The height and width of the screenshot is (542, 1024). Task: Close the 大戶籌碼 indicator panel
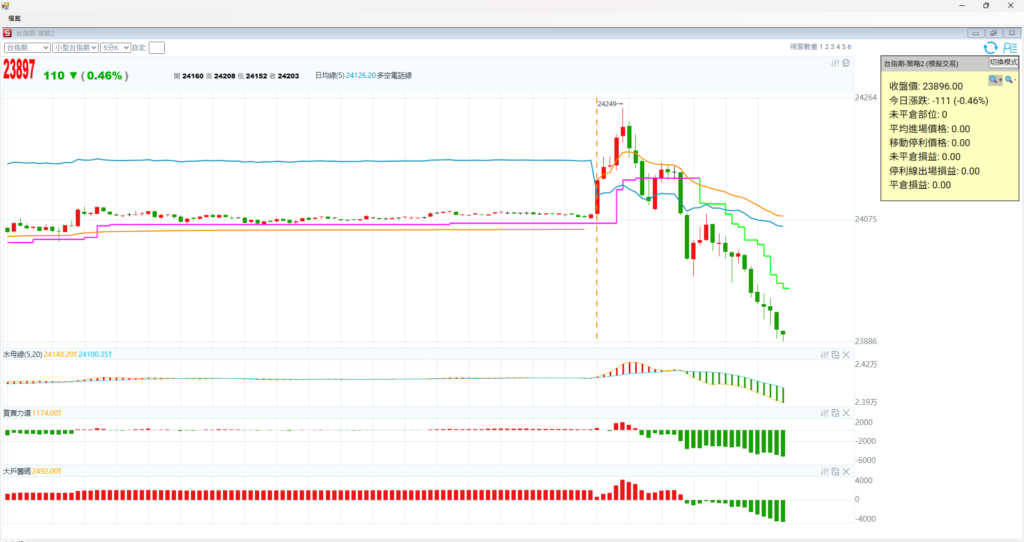(x=846, y=470)
